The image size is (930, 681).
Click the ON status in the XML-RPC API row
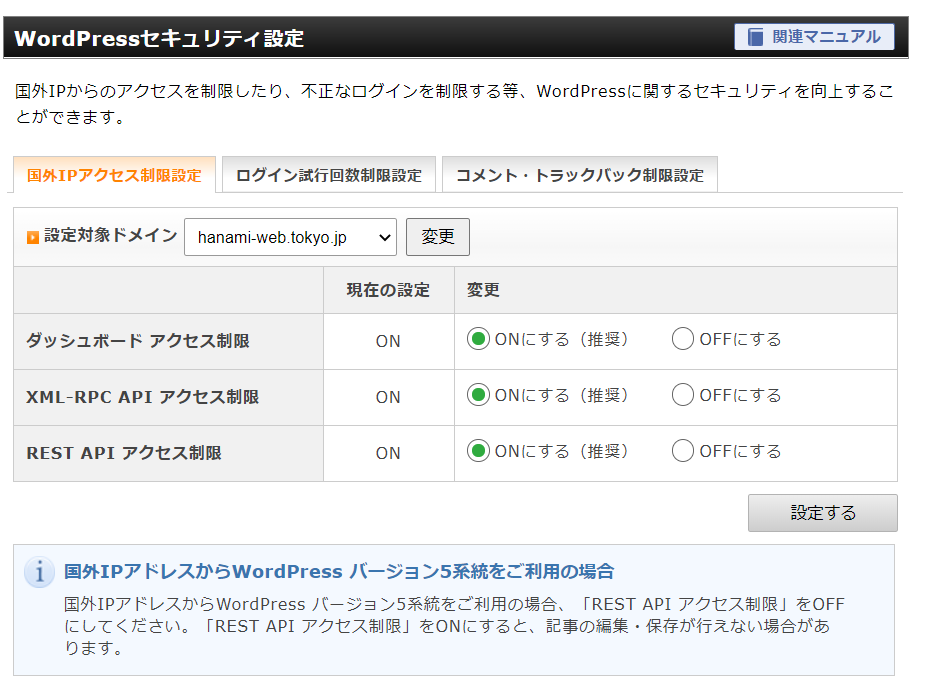click(388, 397)
